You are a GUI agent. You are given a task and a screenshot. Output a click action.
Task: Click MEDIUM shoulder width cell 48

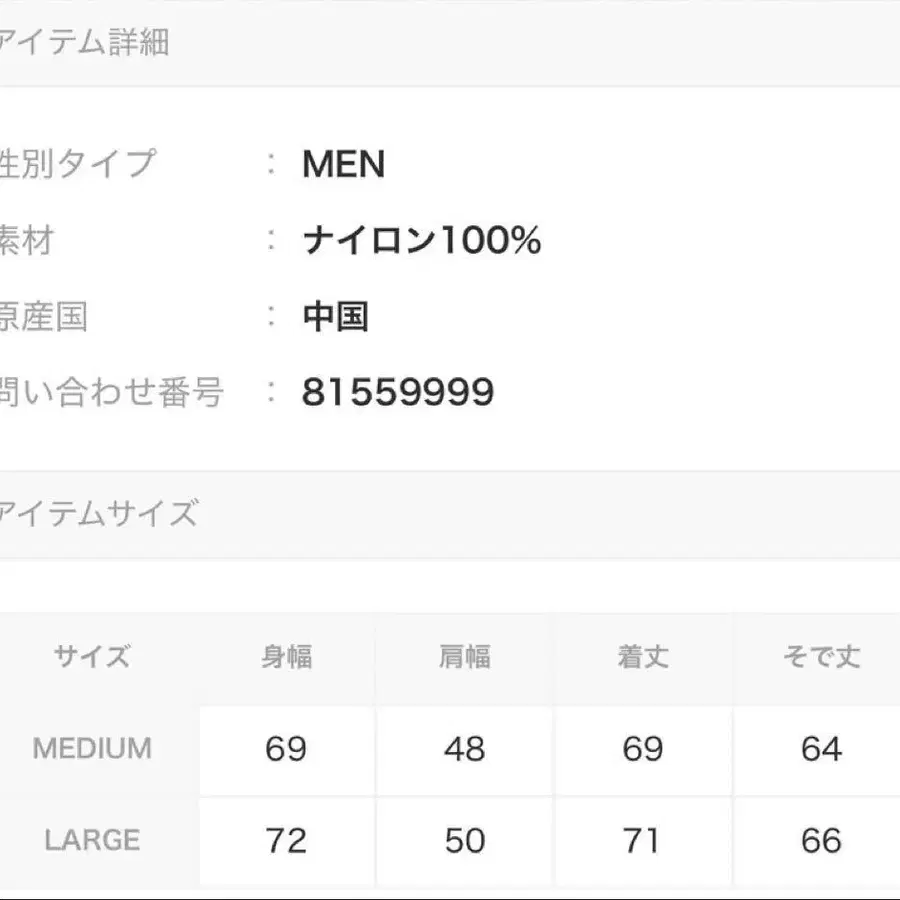tap(465, 749)
